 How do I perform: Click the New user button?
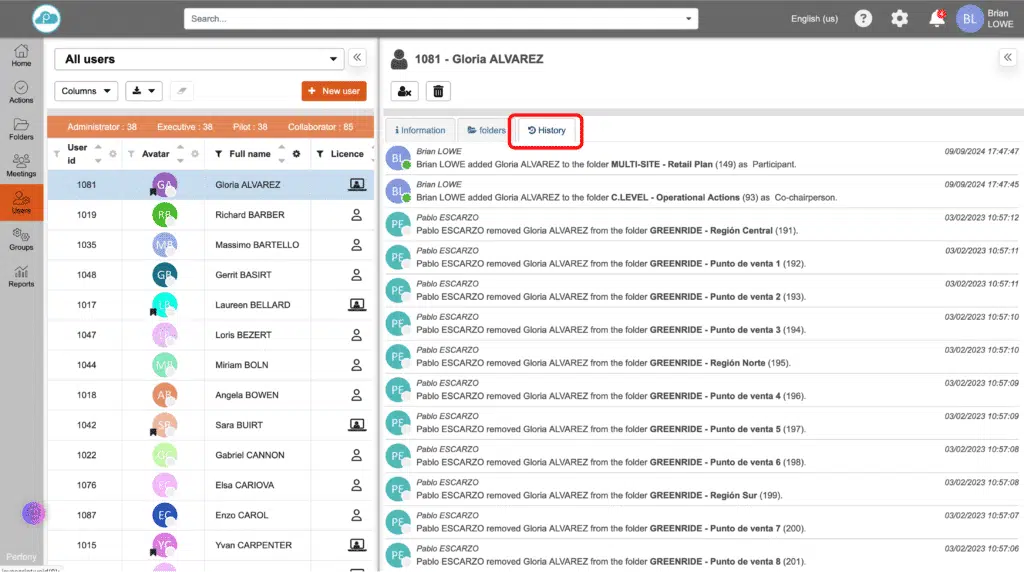334,91
